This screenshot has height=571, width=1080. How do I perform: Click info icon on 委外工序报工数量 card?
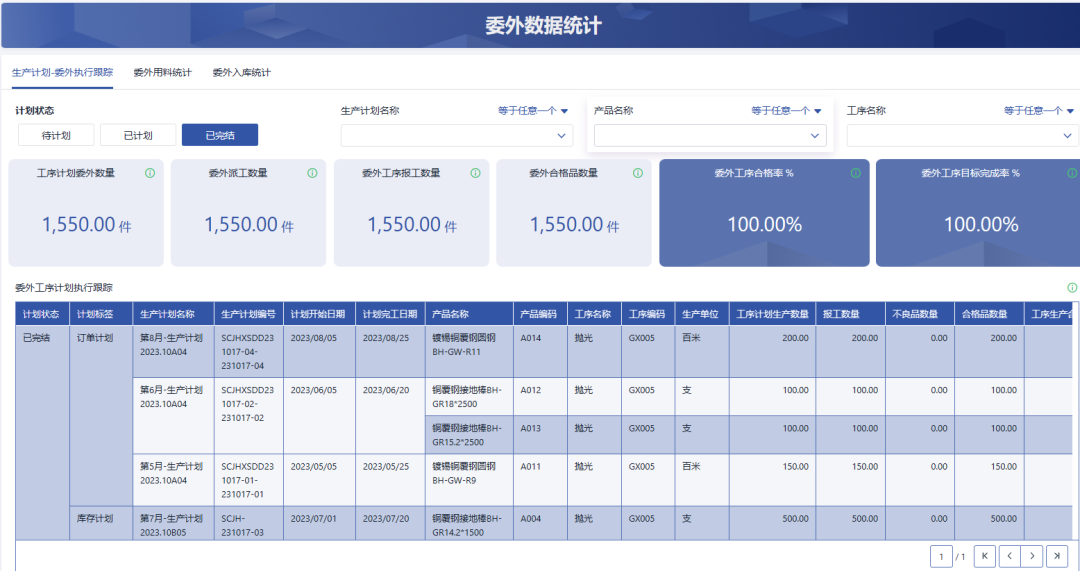pyautogui.click(x=475, y=173)
